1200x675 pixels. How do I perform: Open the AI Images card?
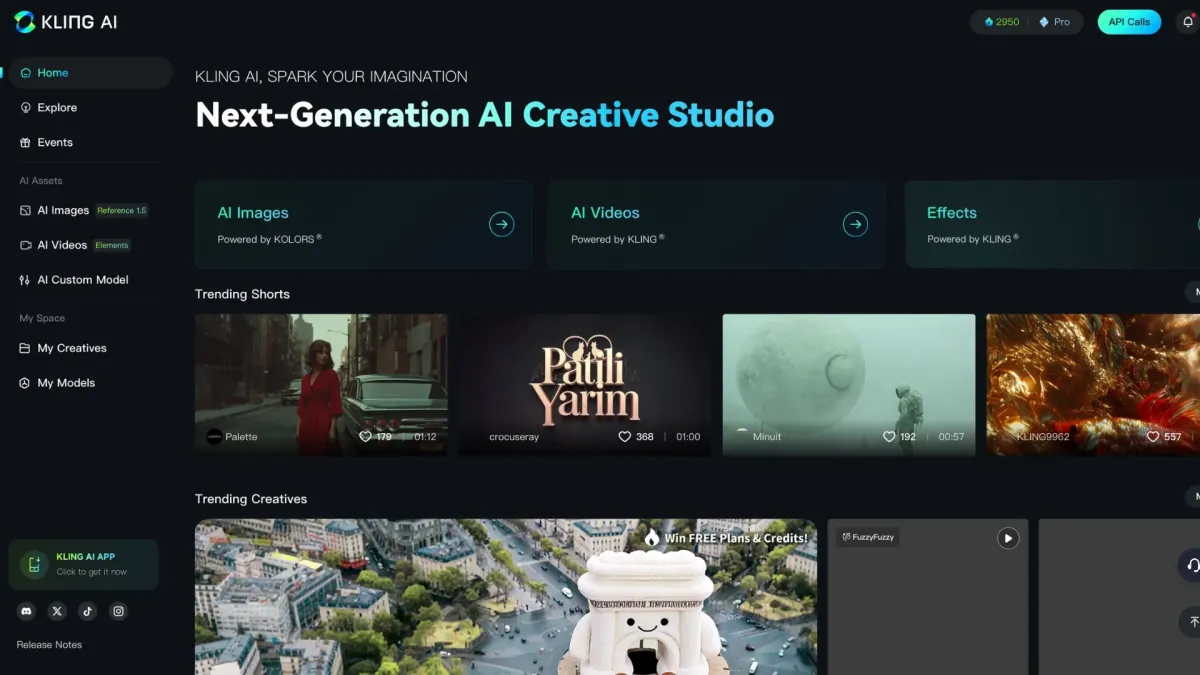click(363, 224)
